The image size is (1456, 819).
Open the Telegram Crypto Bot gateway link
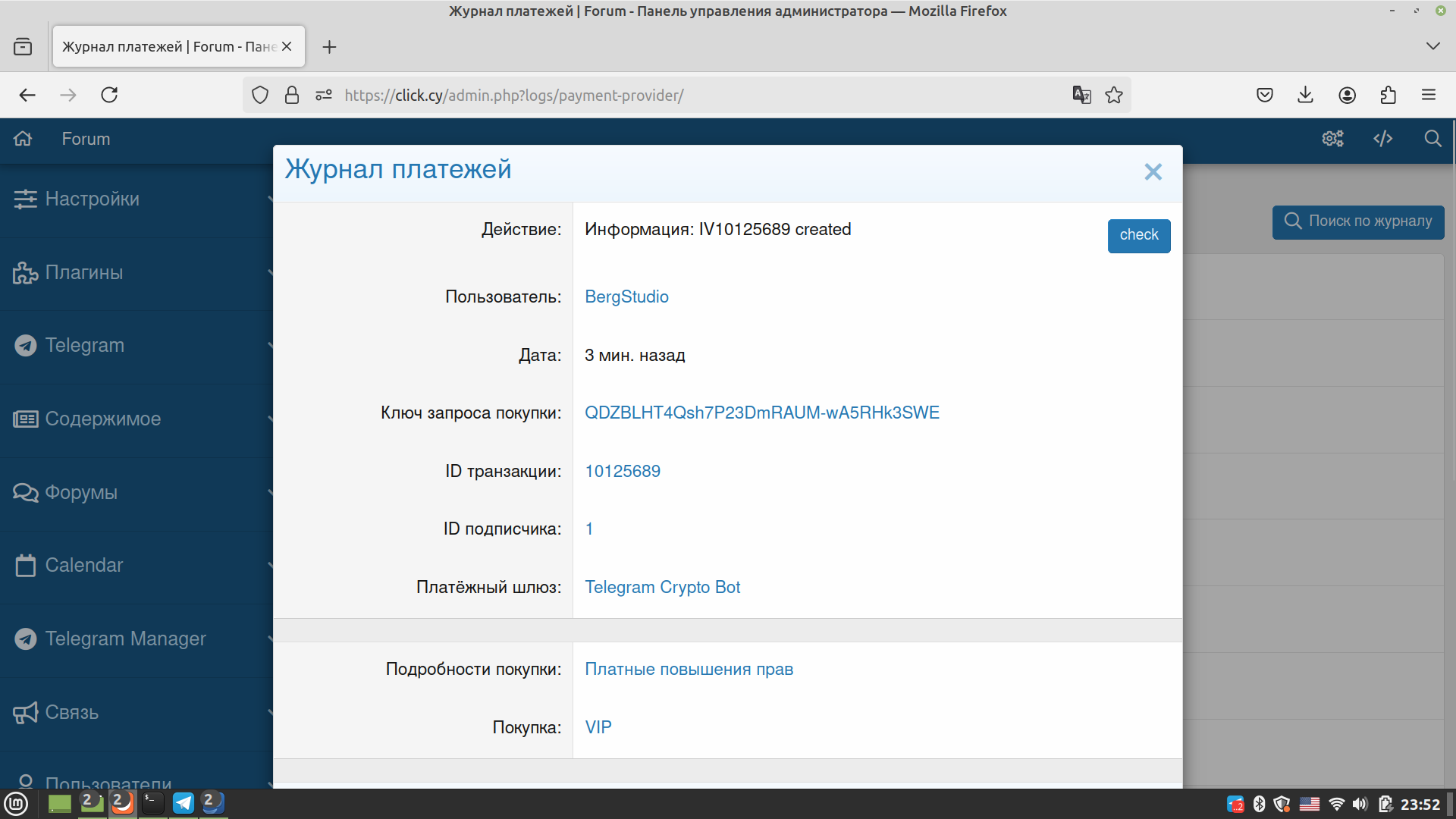click(662, 587)
